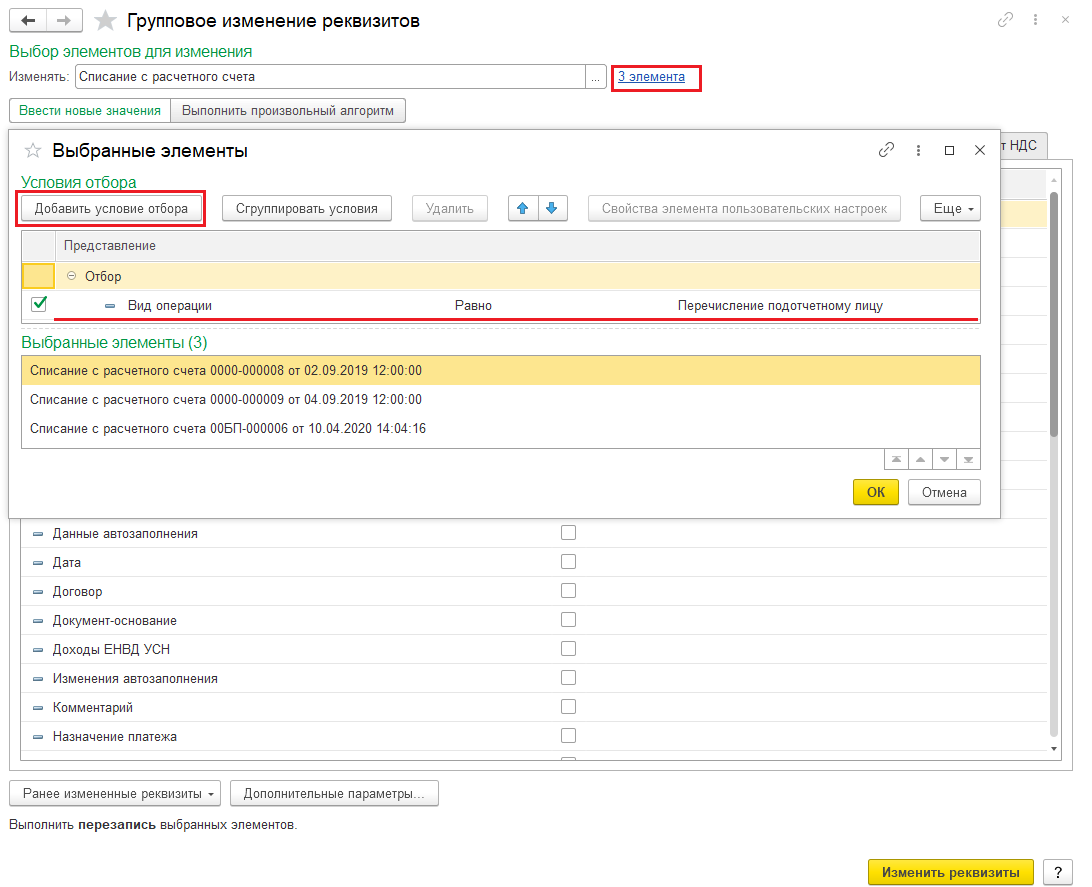Click value Перечисление подотчетному лицу

click(x=780, y=306)
